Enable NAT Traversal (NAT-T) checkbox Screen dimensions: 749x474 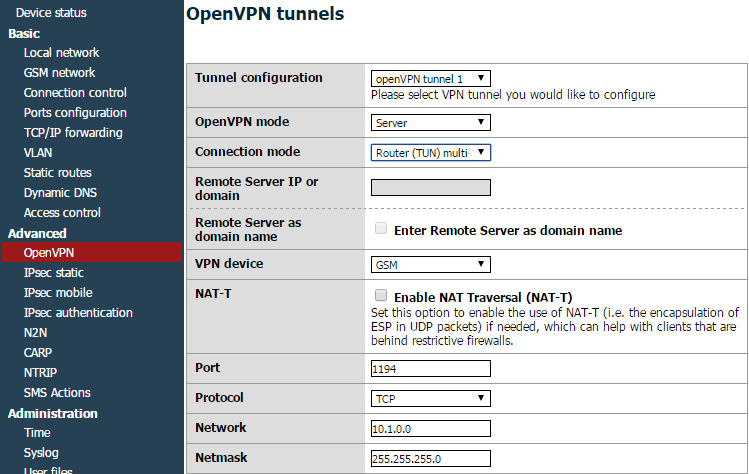[381, 295]
